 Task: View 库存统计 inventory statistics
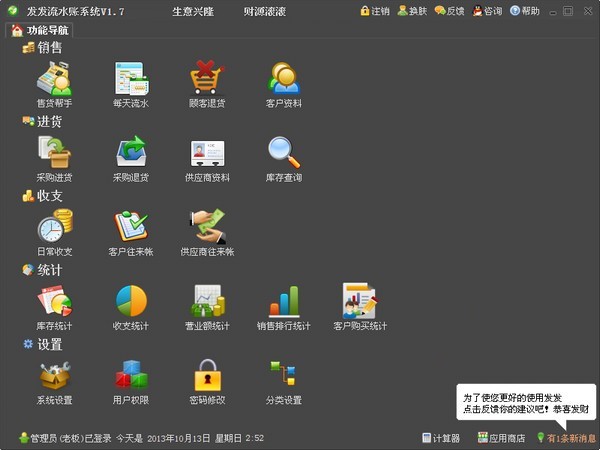(x=54, y=301)
